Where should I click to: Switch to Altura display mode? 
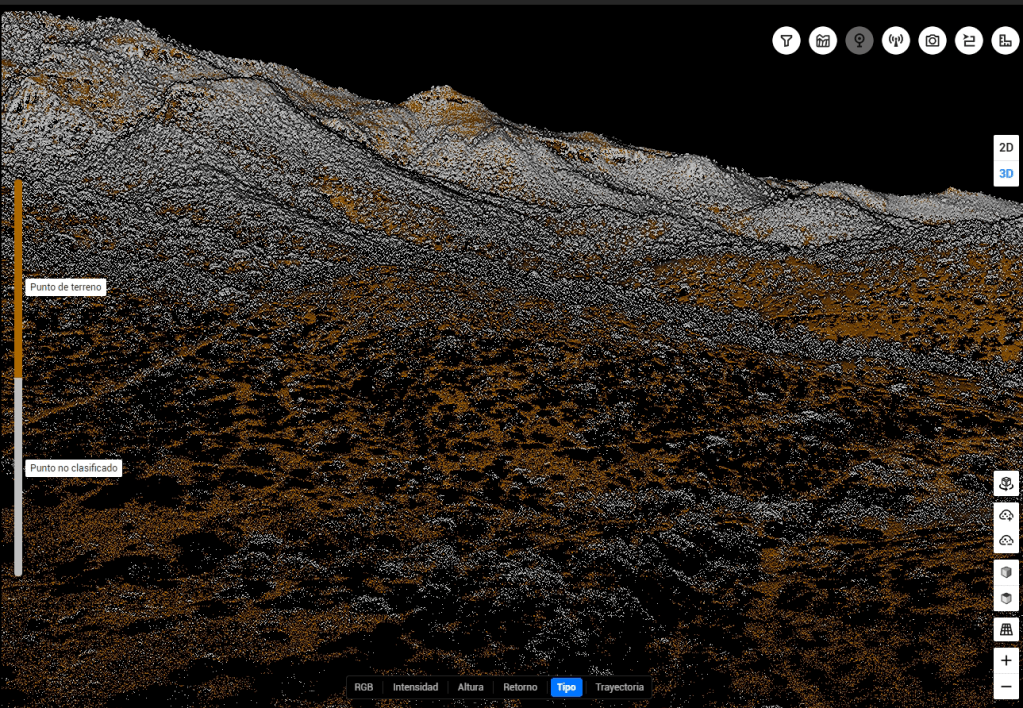coord(470,687)
